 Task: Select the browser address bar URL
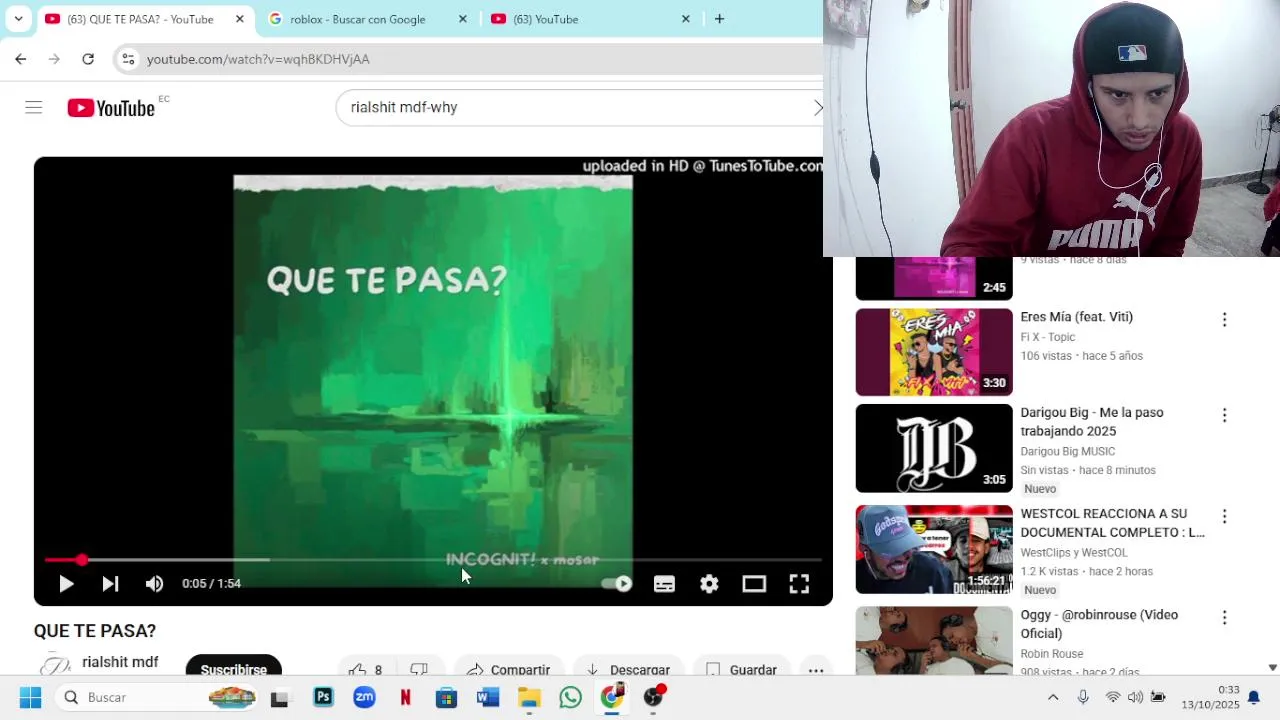[258, 59]
